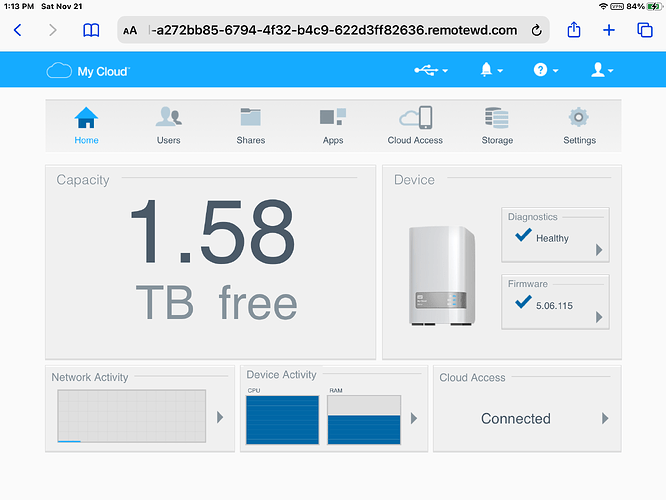Image resolution: width=666 pixels, height=500 pixels.
Task: Click the Network Activity graph
Action: 132,416
